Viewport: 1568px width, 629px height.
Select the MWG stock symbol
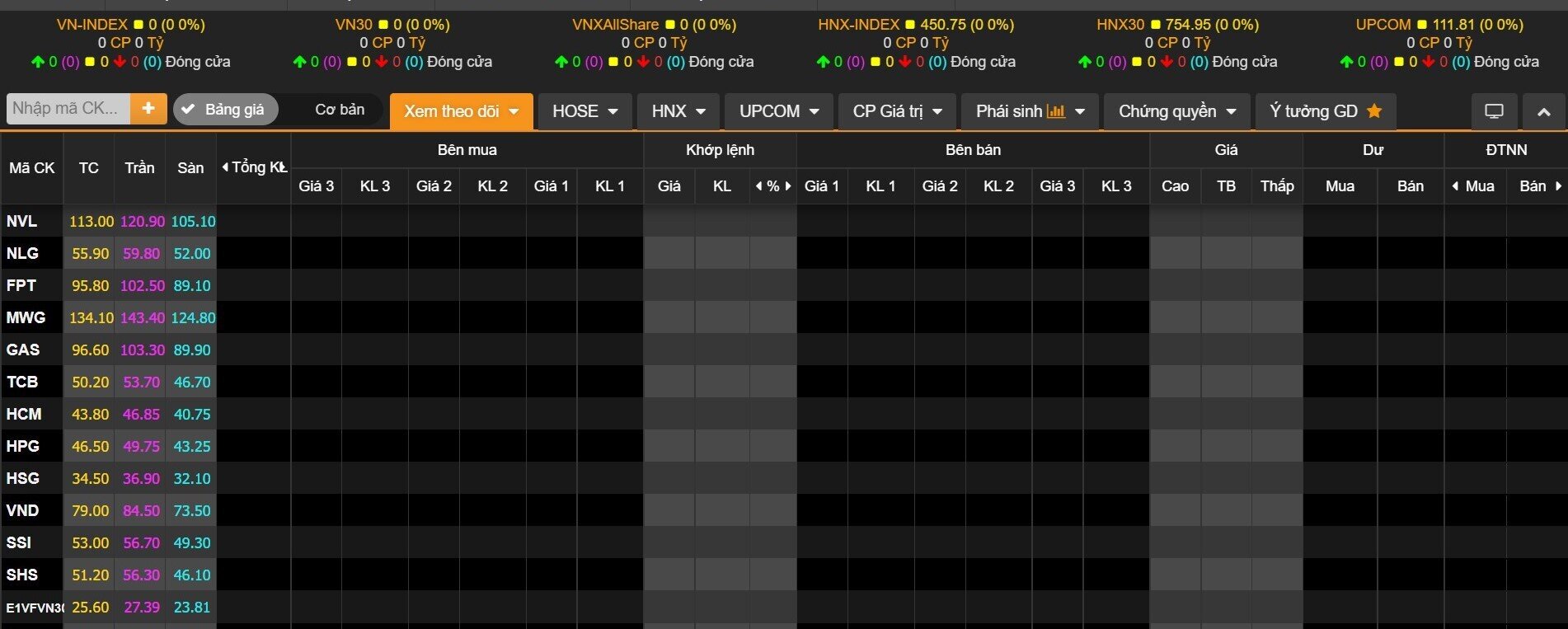point(26,317)
